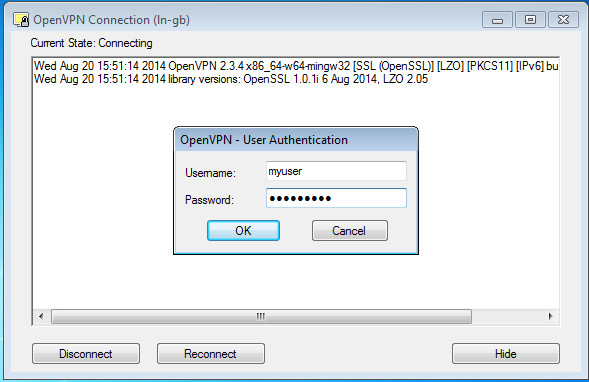Minimize the OpenVPN Connection window
The height and width of the screenshot is (382, 589).
(497, 20)
